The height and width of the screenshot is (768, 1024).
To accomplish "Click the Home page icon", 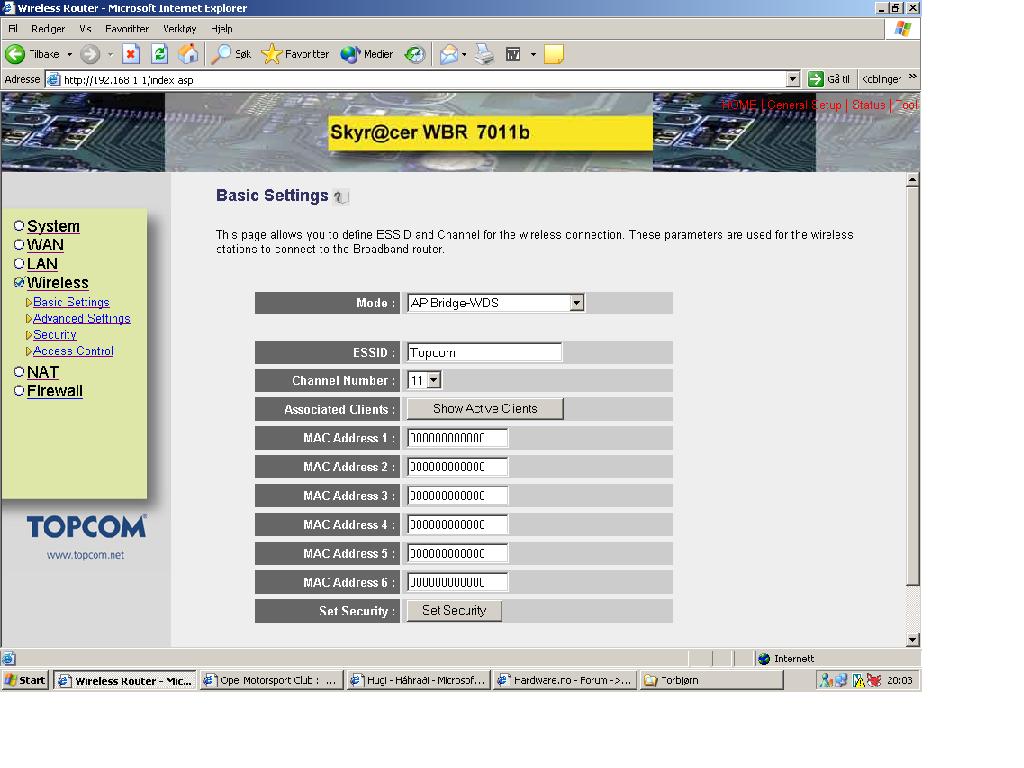I will coord(188,54).
